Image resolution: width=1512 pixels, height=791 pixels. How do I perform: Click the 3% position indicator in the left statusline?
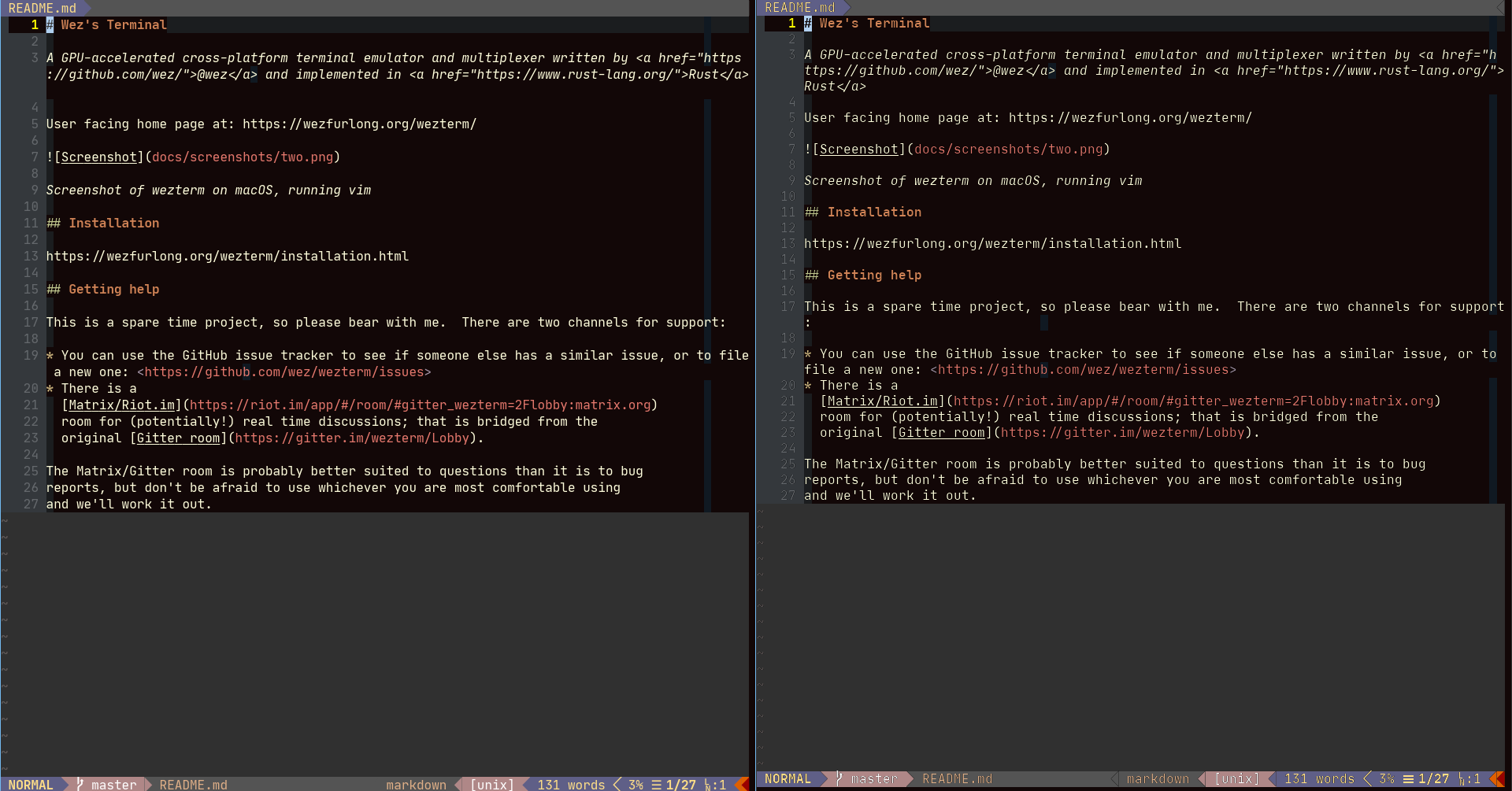point(636,785)
